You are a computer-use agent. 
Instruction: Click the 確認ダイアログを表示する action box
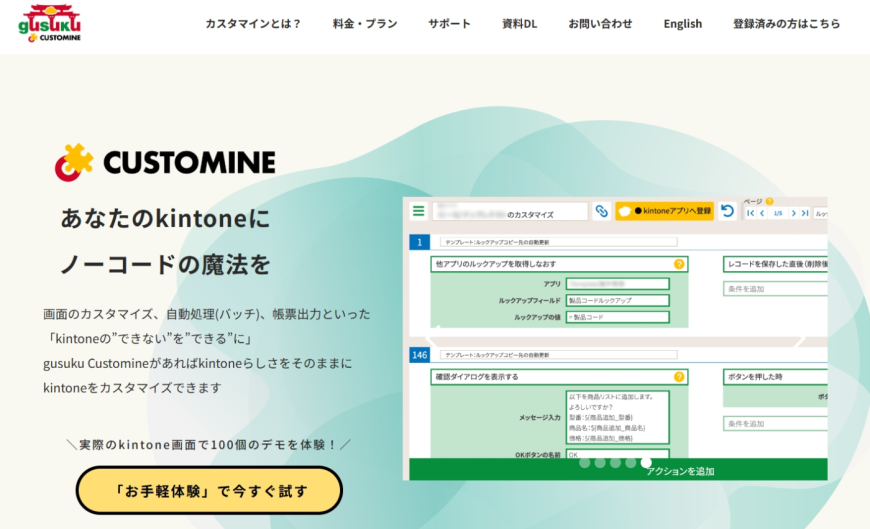[559, 377]
